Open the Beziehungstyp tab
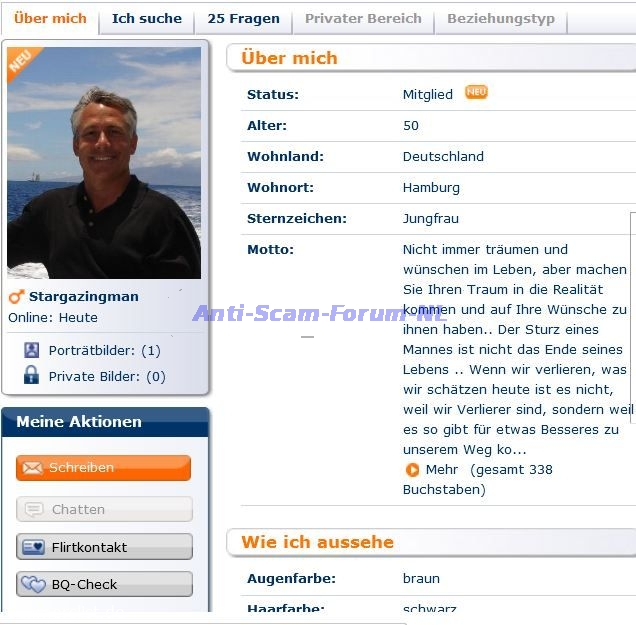The height and width of the screenshot is (625, 636). click(x=501, y=19)
